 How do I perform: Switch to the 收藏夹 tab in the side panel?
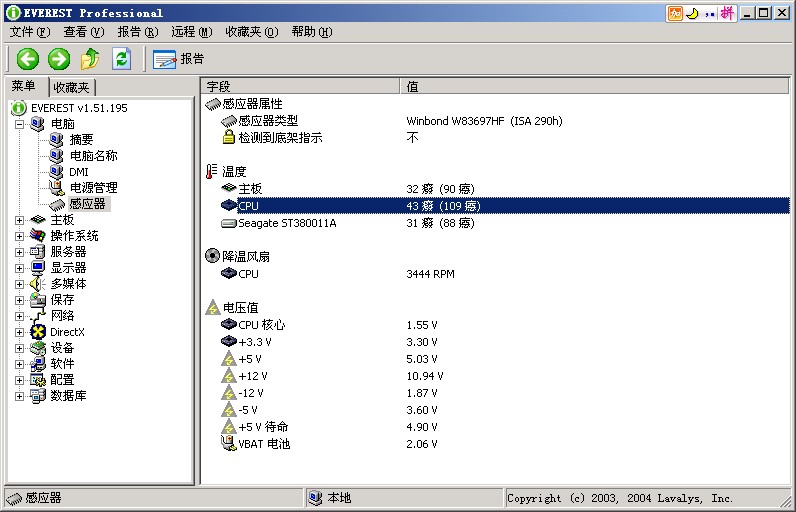(x=72, y=87)
